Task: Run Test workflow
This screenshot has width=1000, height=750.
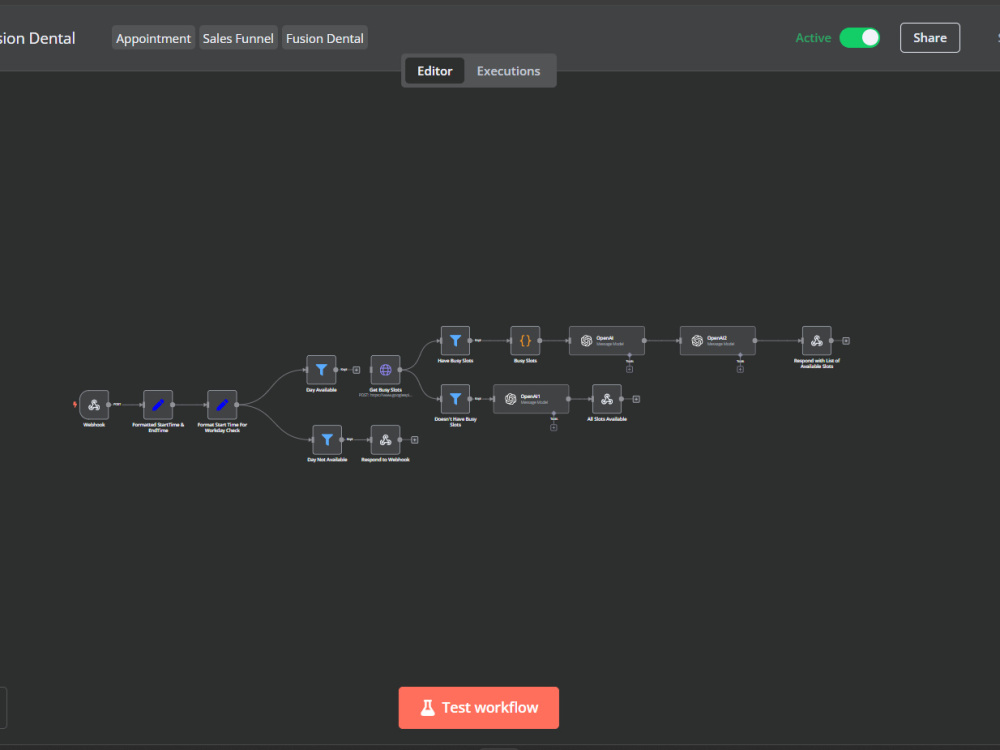Action: (478, 707)
